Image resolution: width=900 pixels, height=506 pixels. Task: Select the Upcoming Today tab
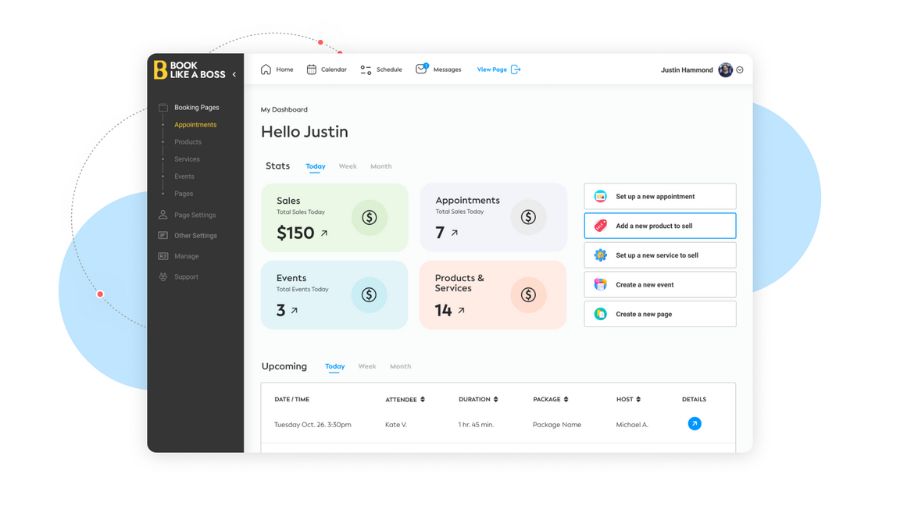(x=335, y=367)
